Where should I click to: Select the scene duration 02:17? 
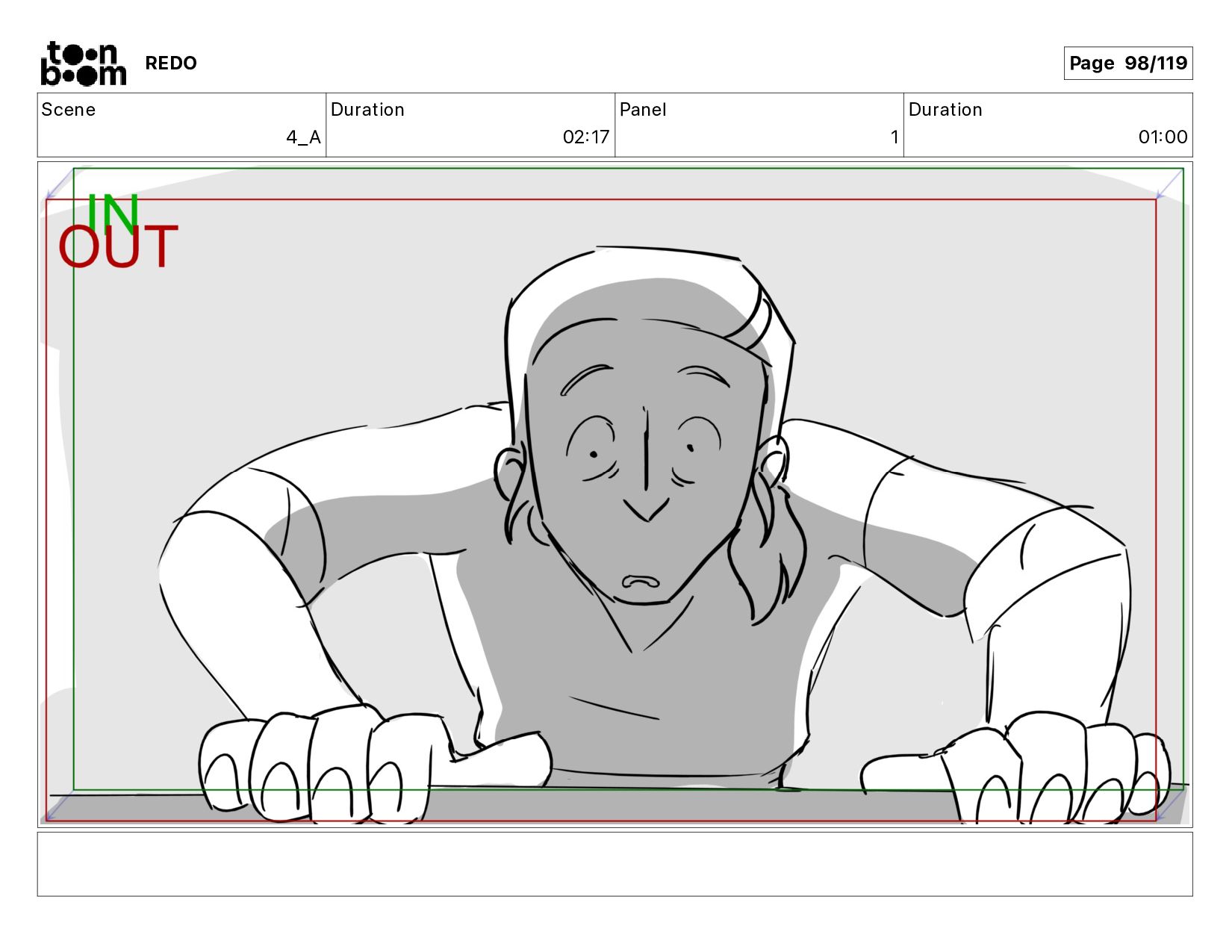coord(586,137)
